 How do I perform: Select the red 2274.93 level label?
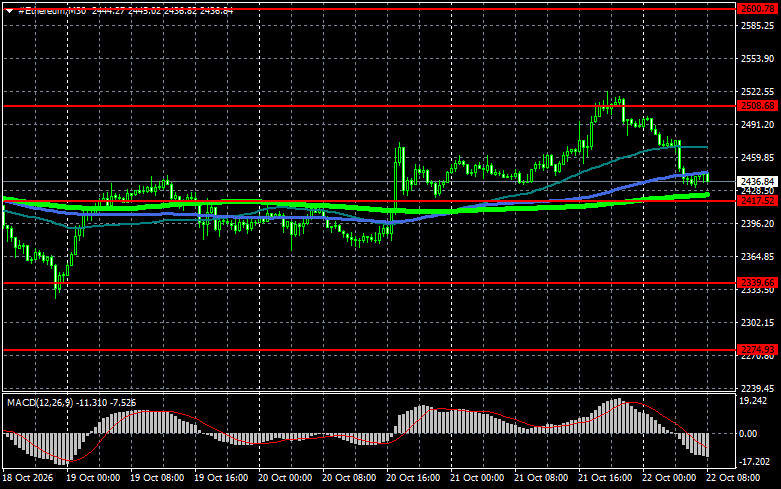757,350
